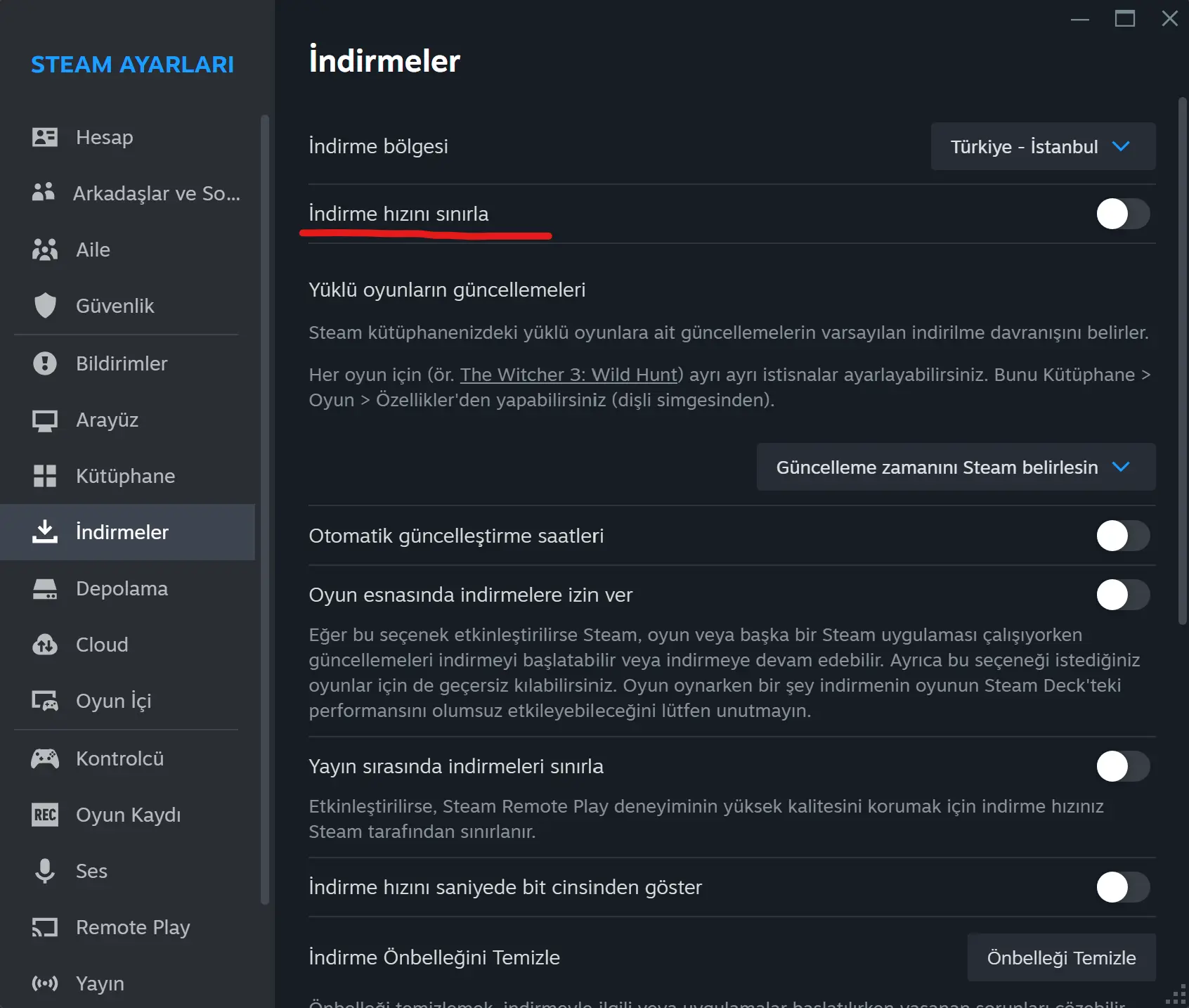Viewport: 1189px width, 1008px height.
Task: Click the Ses microphone icon
Action: [45, 871]
